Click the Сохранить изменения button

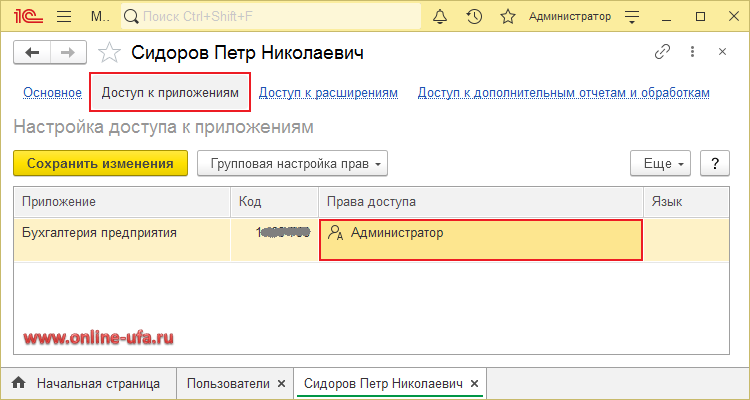pyautogui.click(x=100, y=163)
